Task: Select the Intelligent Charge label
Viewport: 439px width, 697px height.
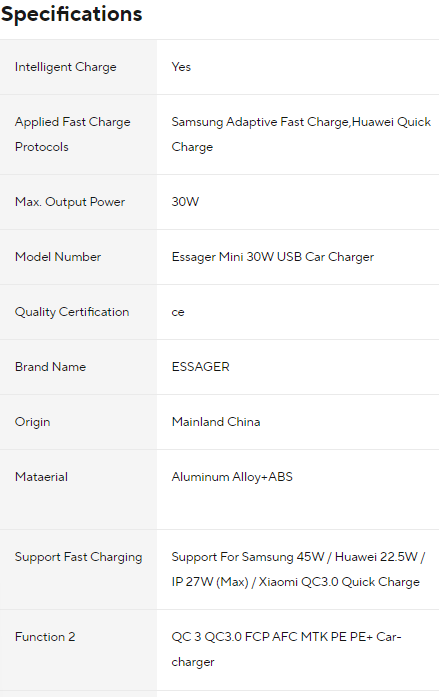Action: 66,67
